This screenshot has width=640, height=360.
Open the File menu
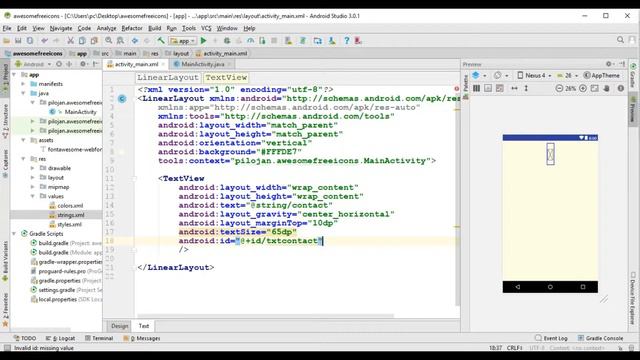click(7, 28)
